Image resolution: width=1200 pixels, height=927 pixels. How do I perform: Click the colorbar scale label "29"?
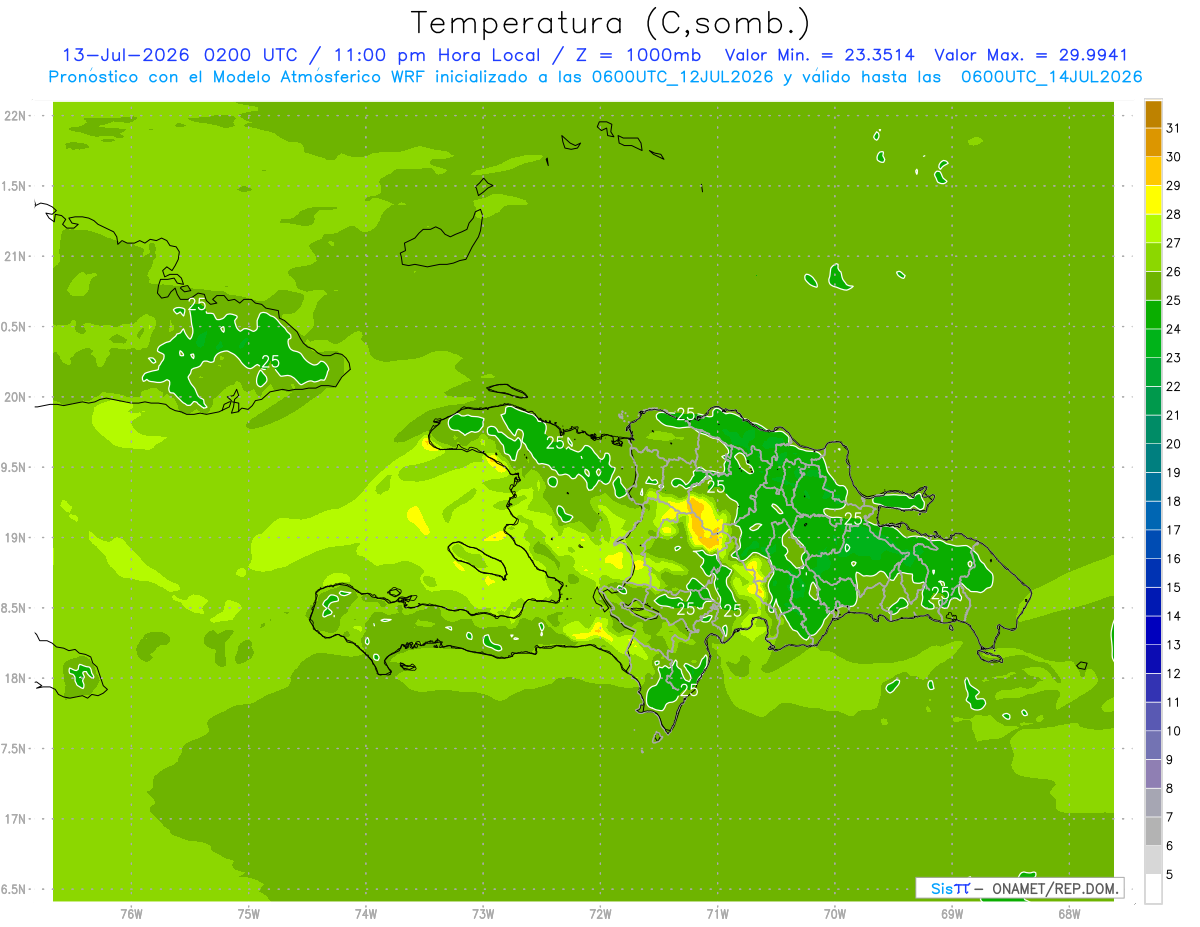[x=1173, y=185]
